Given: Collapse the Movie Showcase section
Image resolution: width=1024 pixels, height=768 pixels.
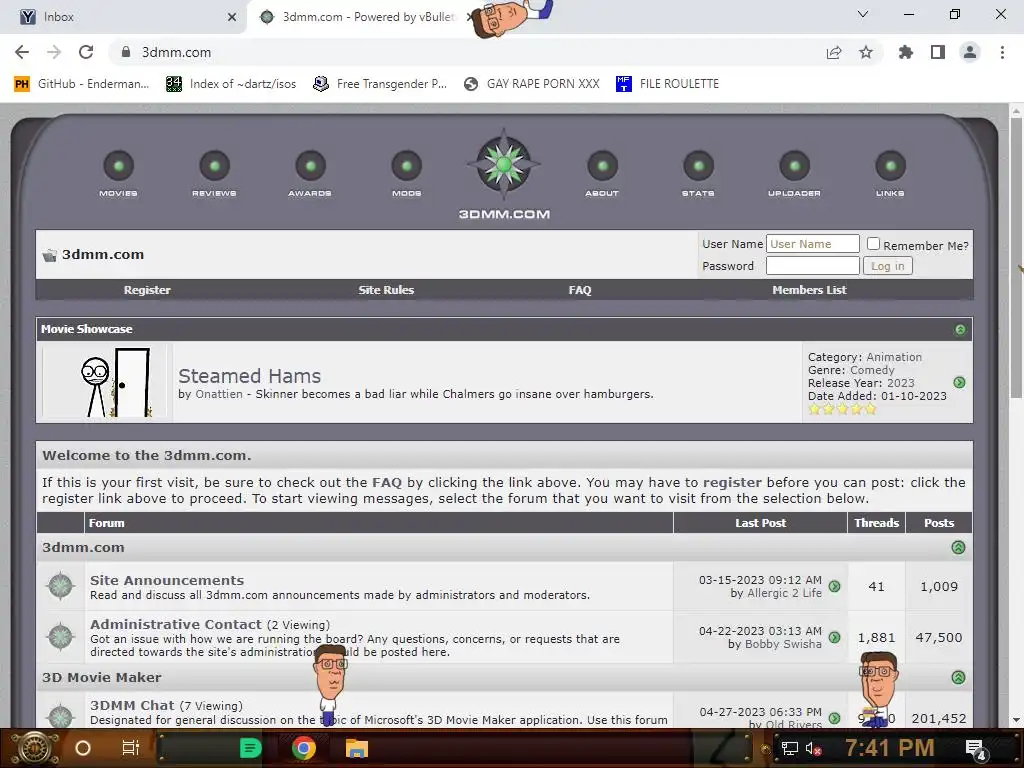Looking at the screenshot, I should point(960,329).
